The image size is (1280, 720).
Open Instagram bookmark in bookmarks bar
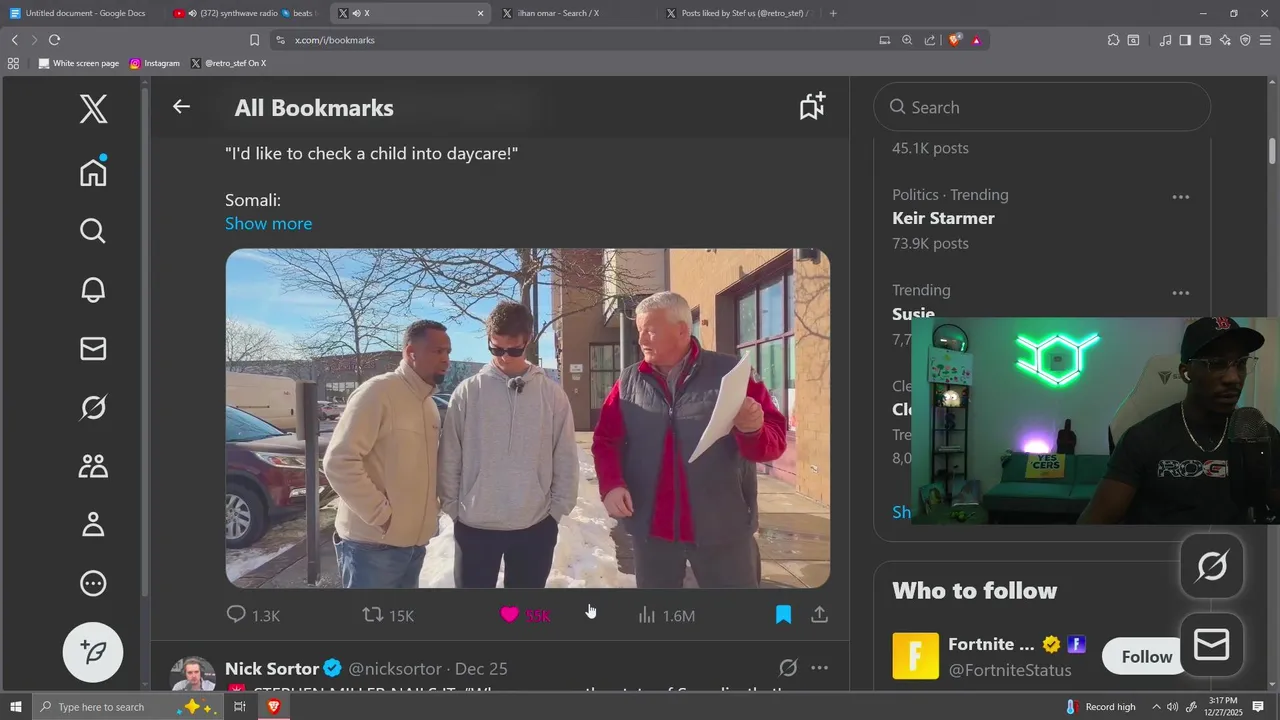coord(155,63)
